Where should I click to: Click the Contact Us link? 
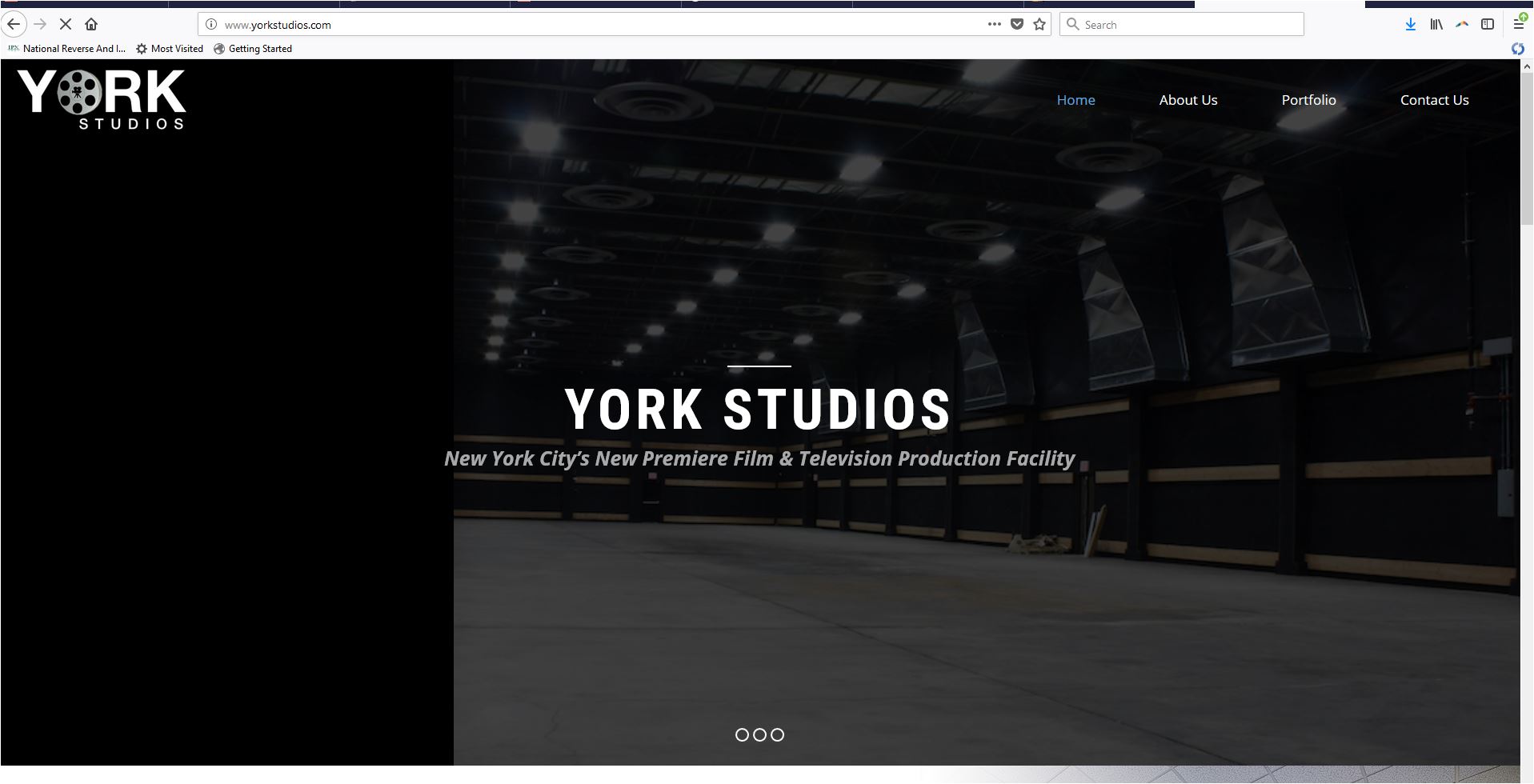pos(1434,100)
